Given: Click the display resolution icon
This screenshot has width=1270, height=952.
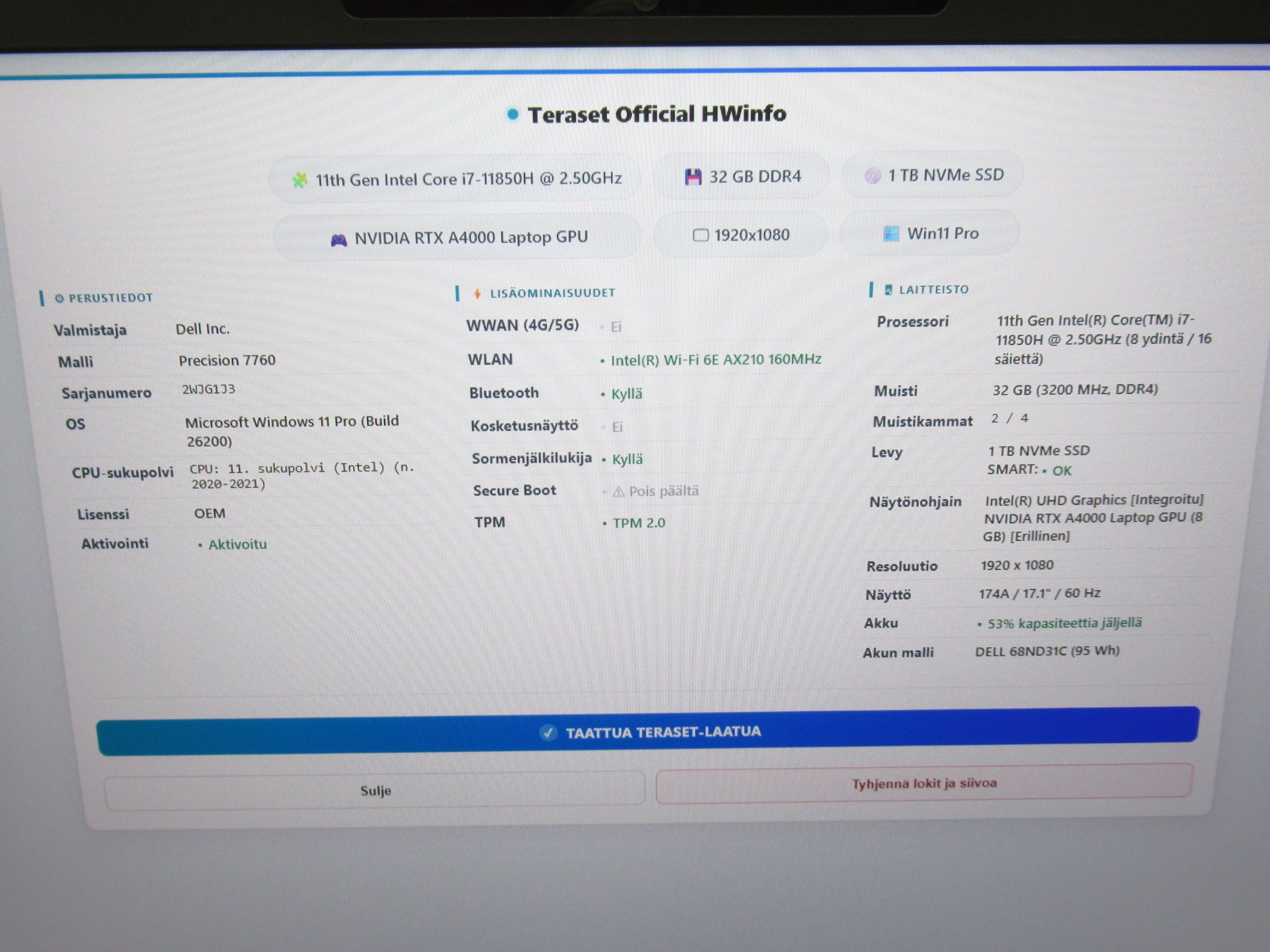Looking at the screenshot, I should [x=700, y=236].
